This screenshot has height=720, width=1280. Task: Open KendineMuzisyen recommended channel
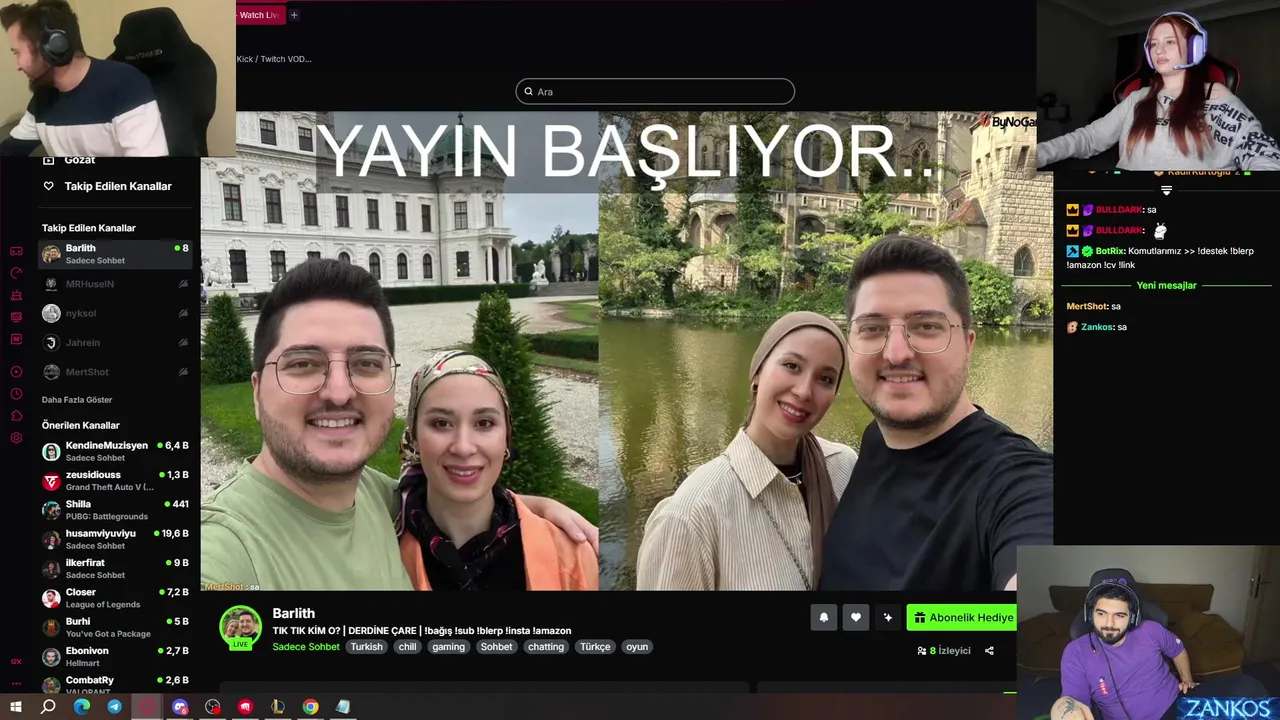point(114,451)
